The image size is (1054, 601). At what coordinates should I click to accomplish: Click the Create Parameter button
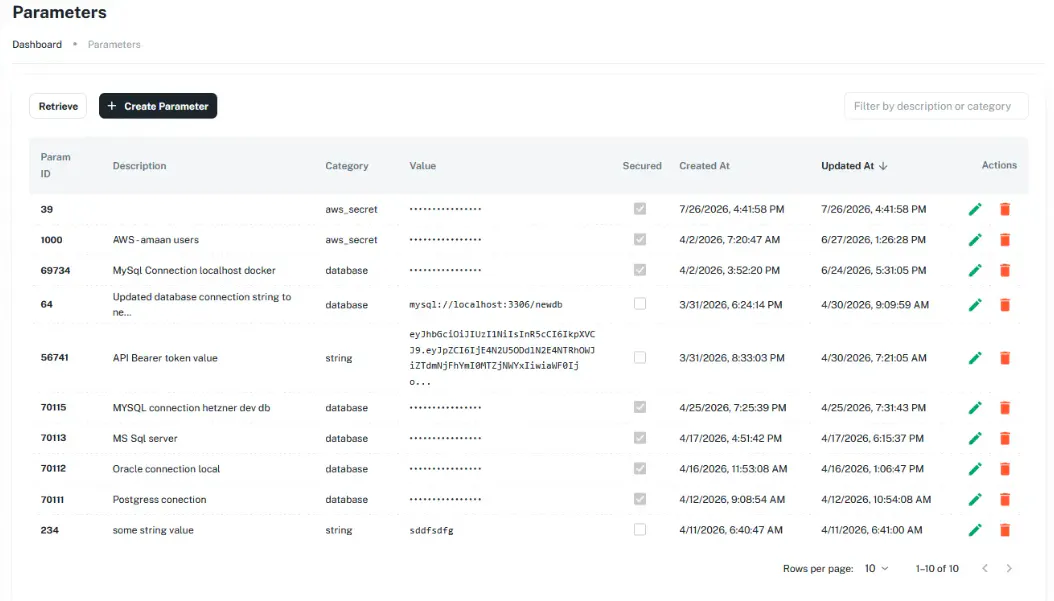(158, 106)
